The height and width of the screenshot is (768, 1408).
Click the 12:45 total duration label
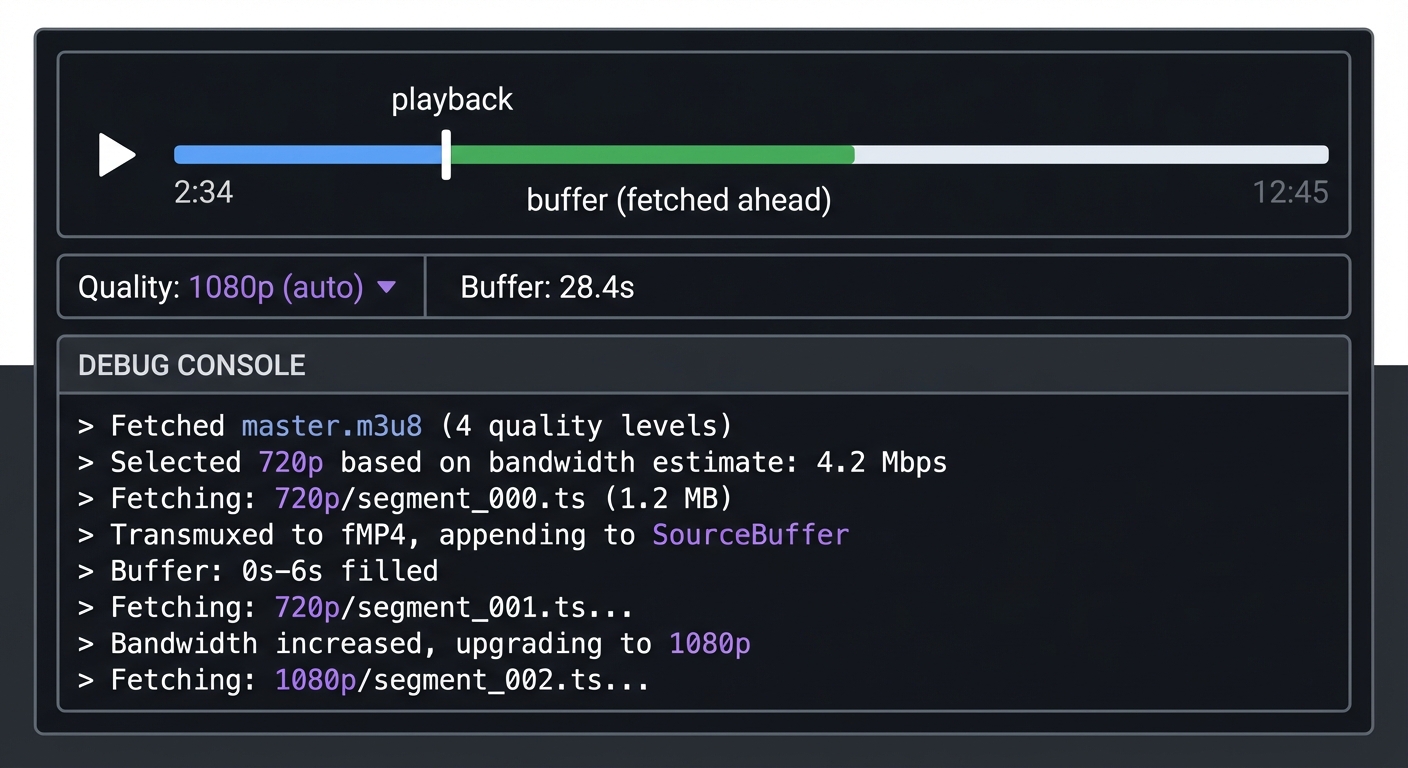(1291, 192)
